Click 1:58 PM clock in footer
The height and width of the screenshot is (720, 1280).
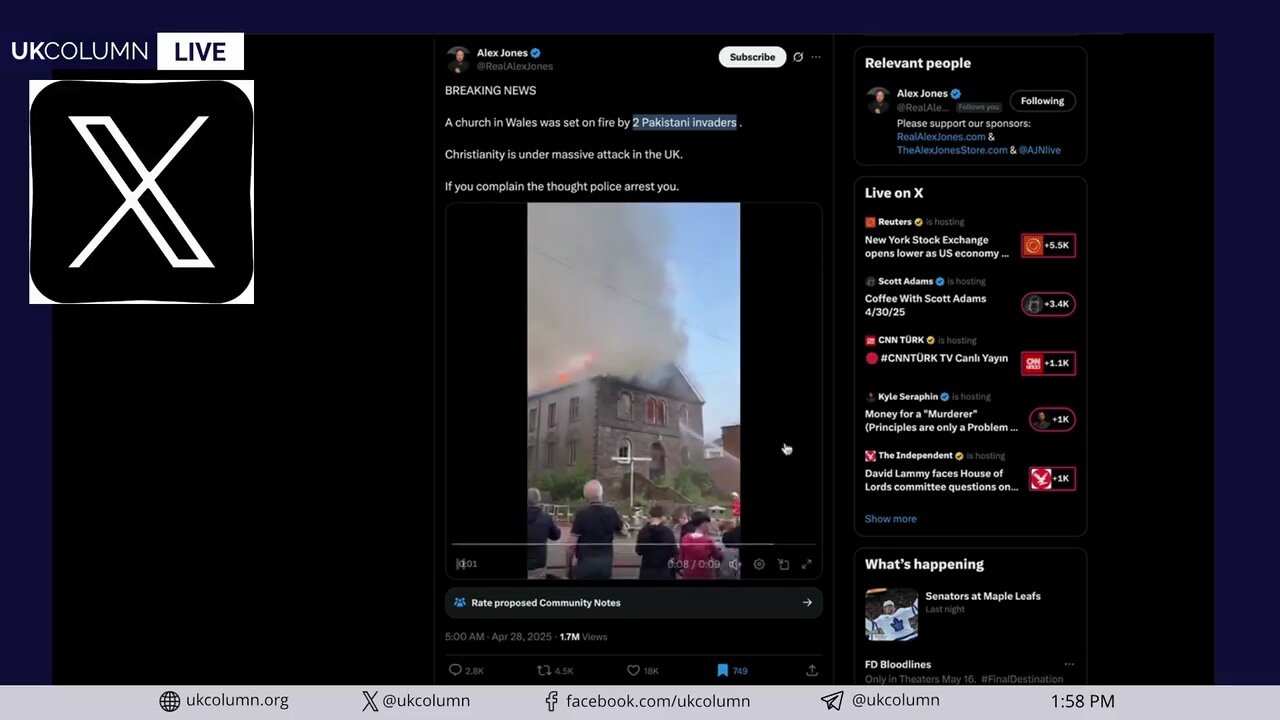[x=1082, y=702]
